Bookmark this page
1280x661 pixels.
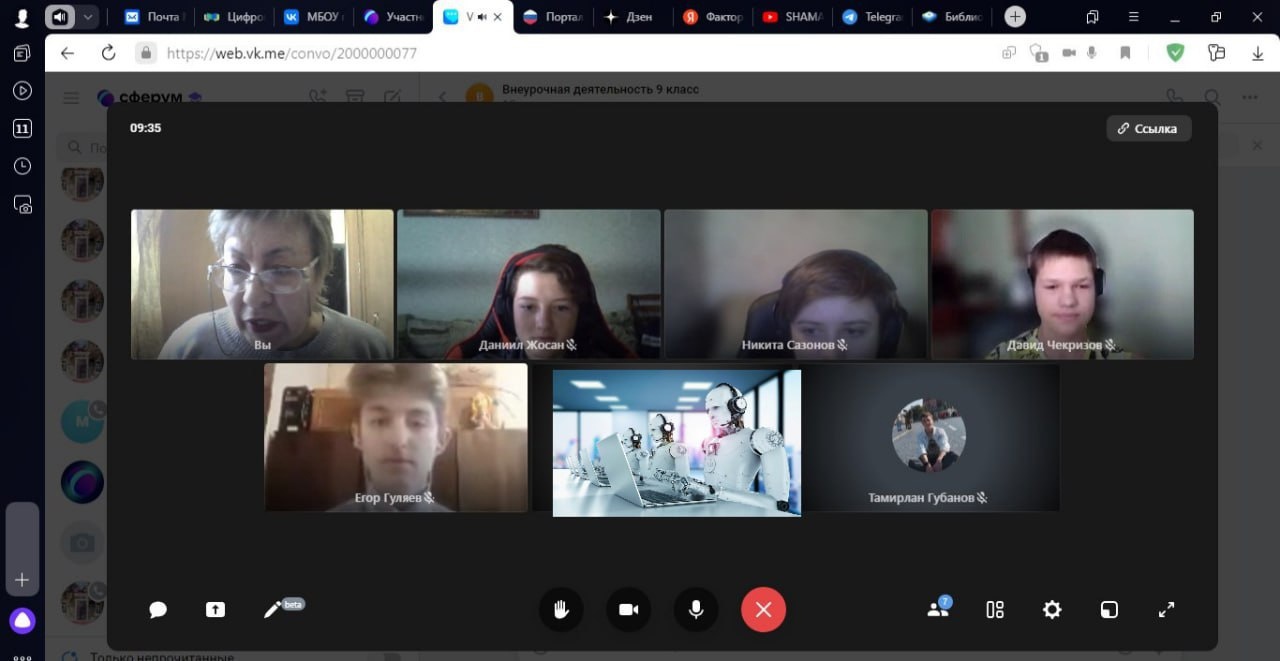[x=1125, y=53]
